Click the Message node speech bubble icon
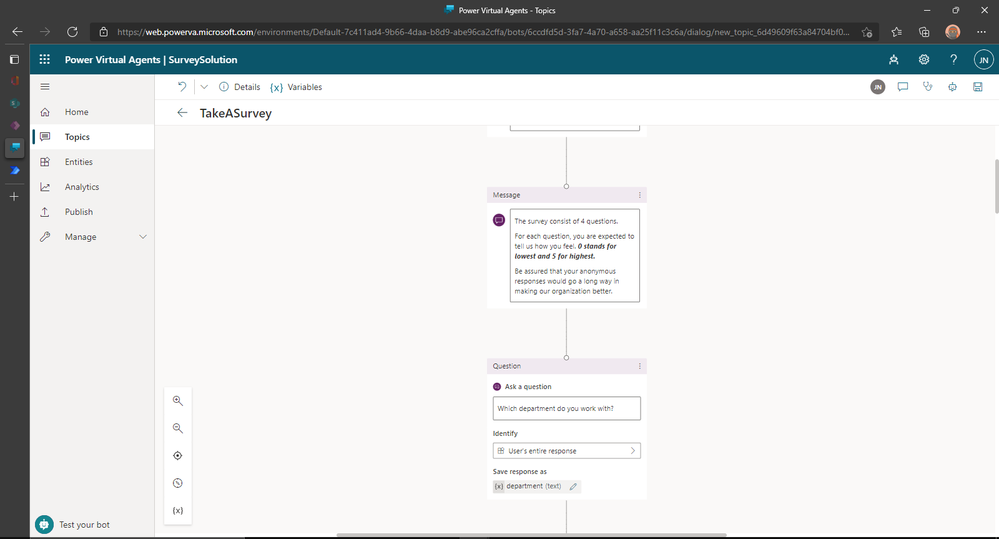Image resolution: width=999 pixels, height=539 pixels. [499, 220]
